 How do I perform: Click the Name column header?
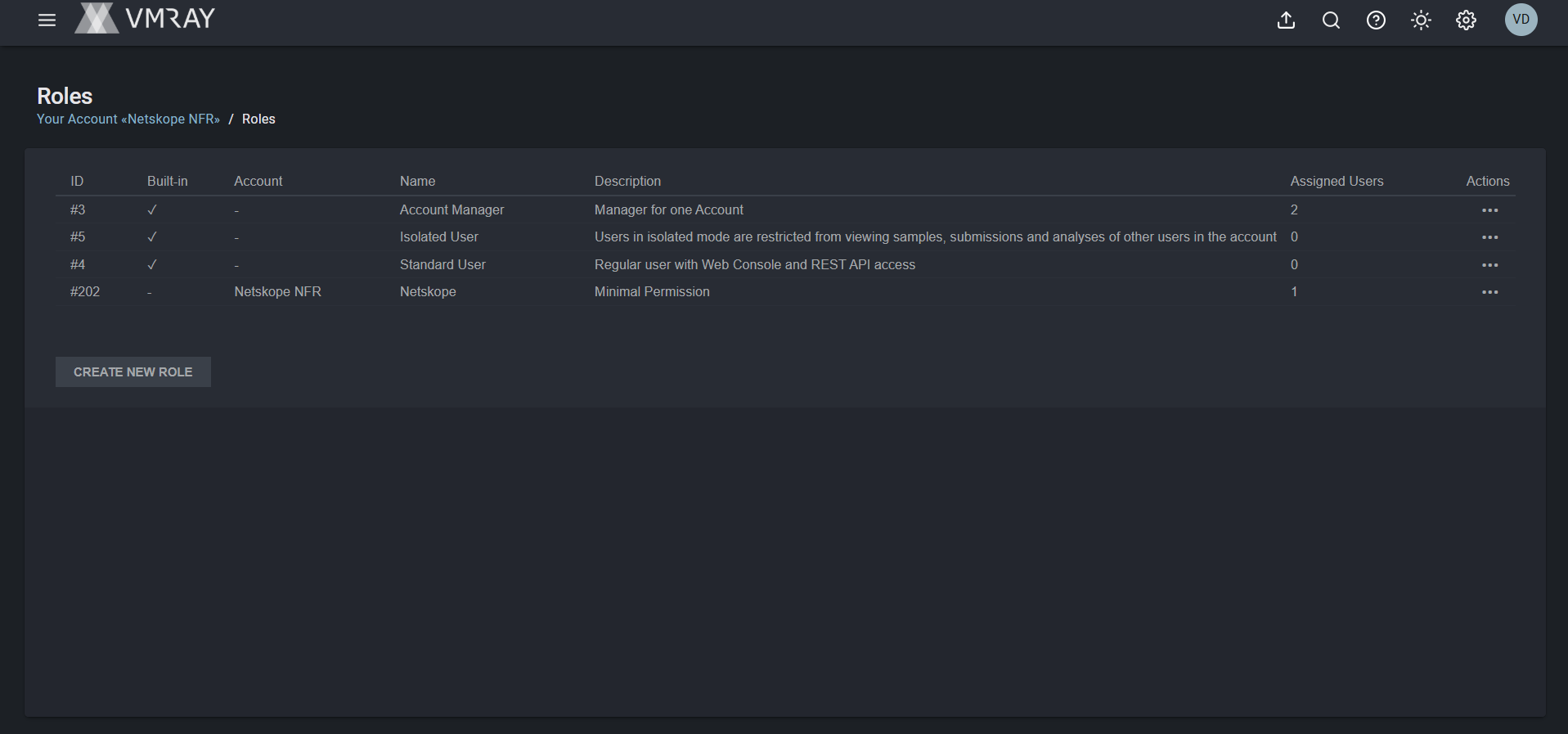pyautogui.click(x=417, y=182)
